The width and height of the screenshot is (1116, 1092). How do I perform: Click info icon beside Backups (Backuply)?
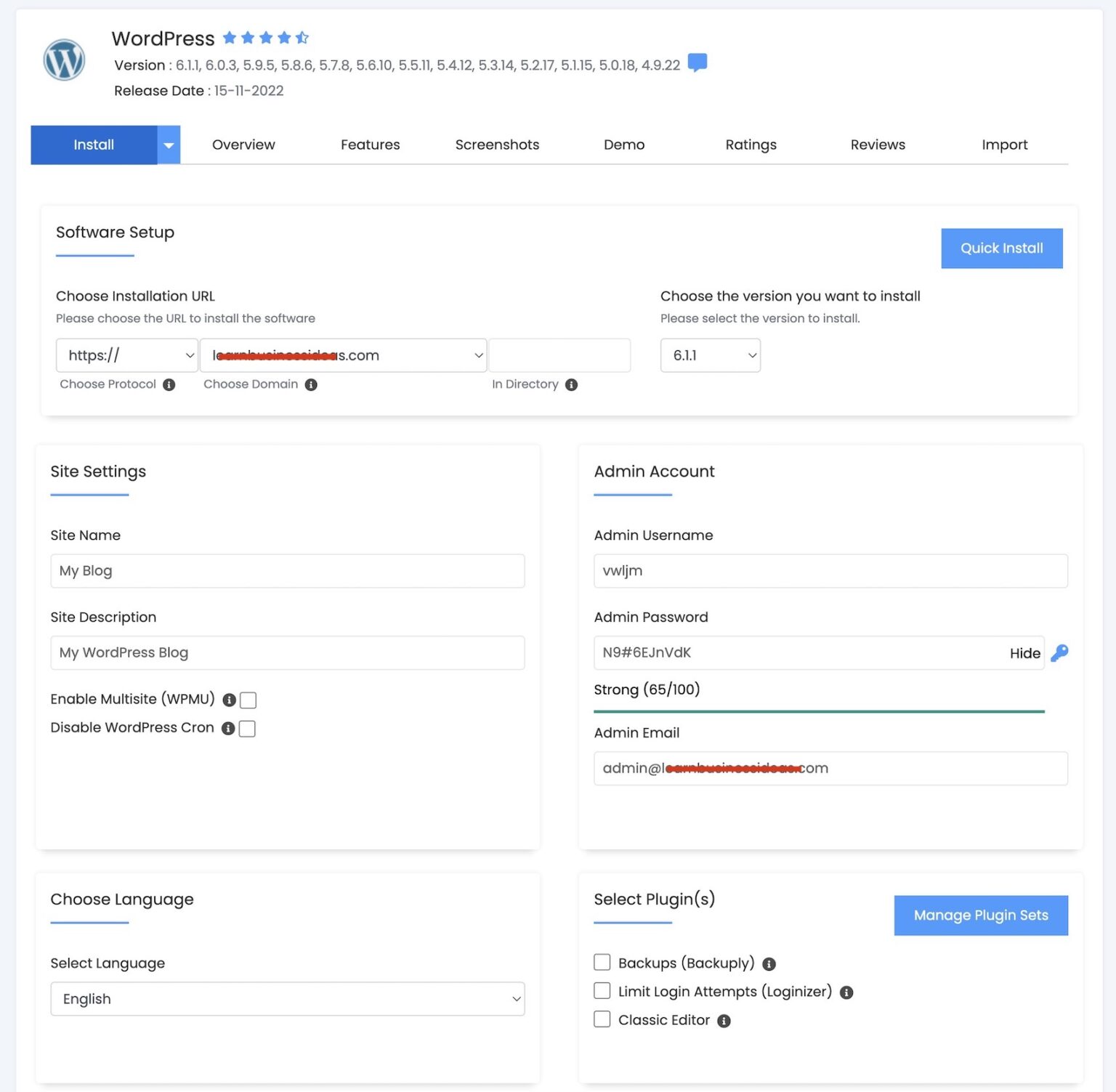pos(769,964)
